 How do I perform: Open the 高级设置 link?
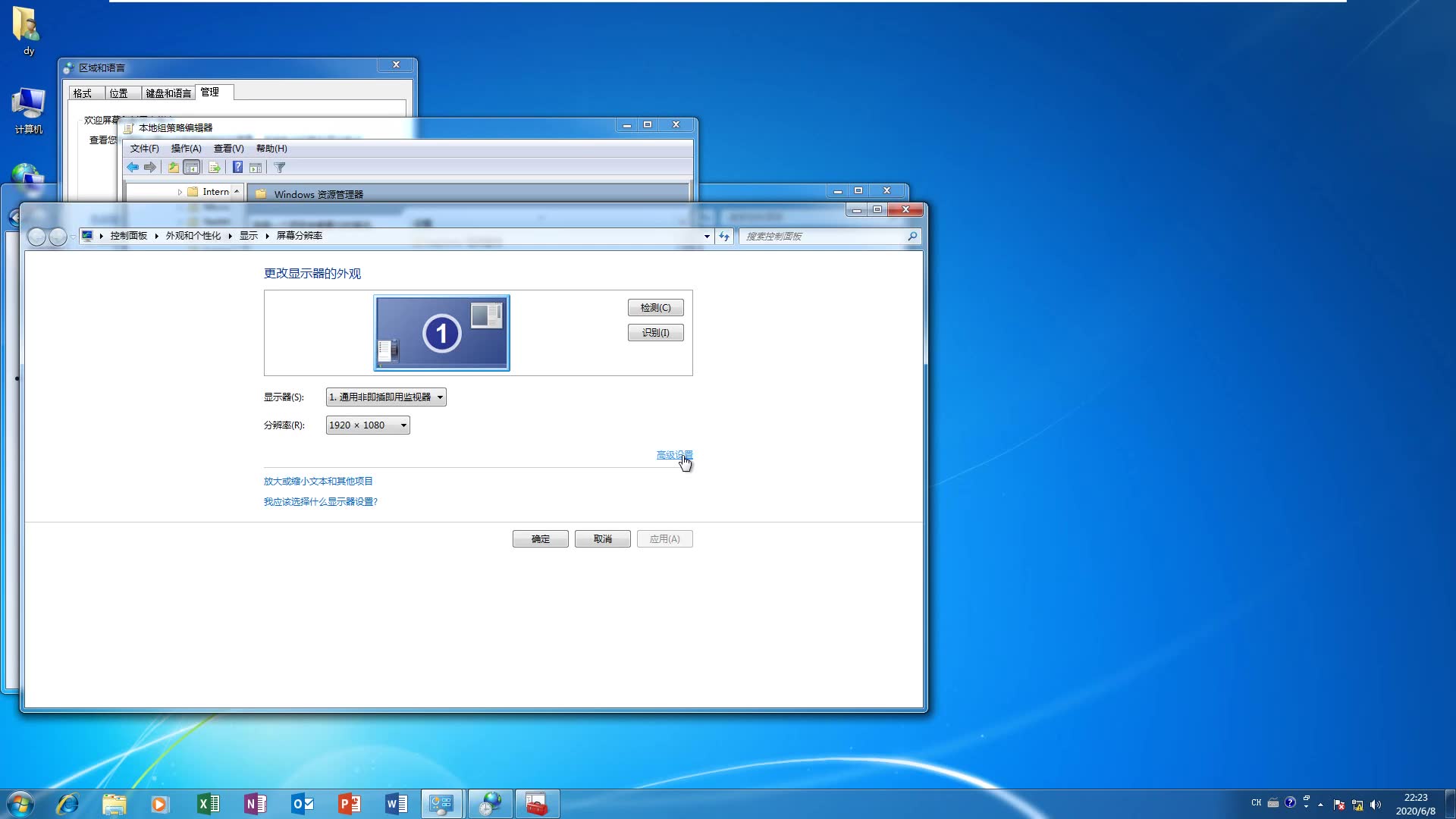675,455
